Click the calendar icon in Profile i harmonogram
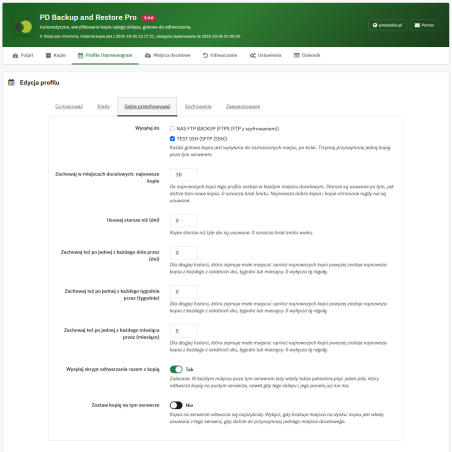Image resolution: width=452 pixels, height=452 pixels. tap(80, 56)
